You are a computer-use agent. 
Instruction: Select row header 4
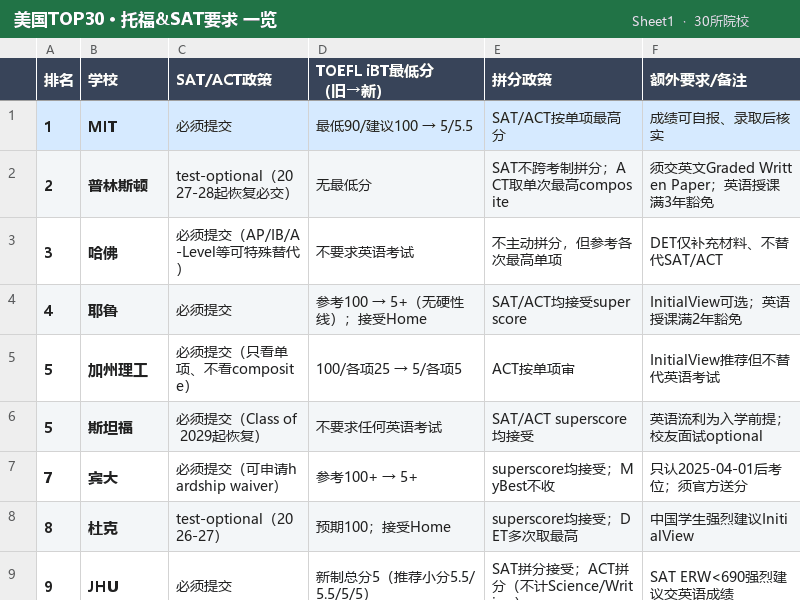click(18, 310)
